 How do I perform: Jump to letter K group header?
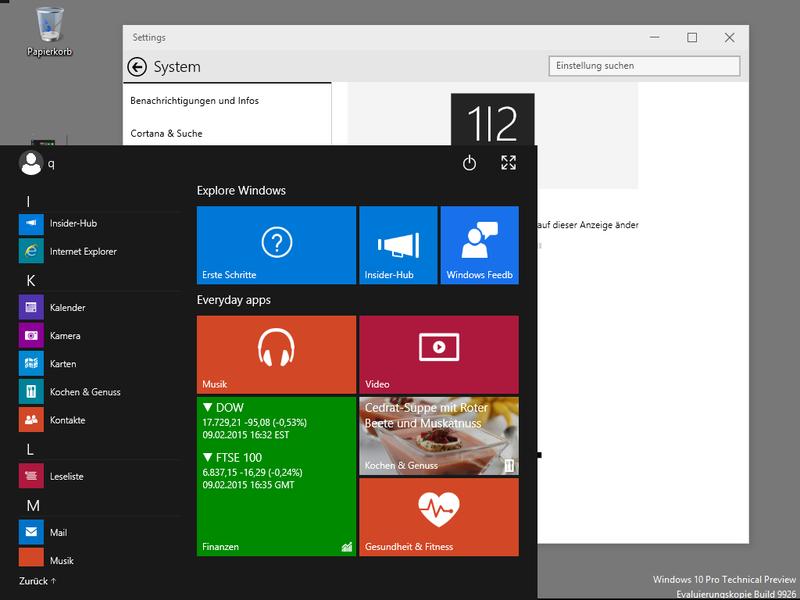31,281
